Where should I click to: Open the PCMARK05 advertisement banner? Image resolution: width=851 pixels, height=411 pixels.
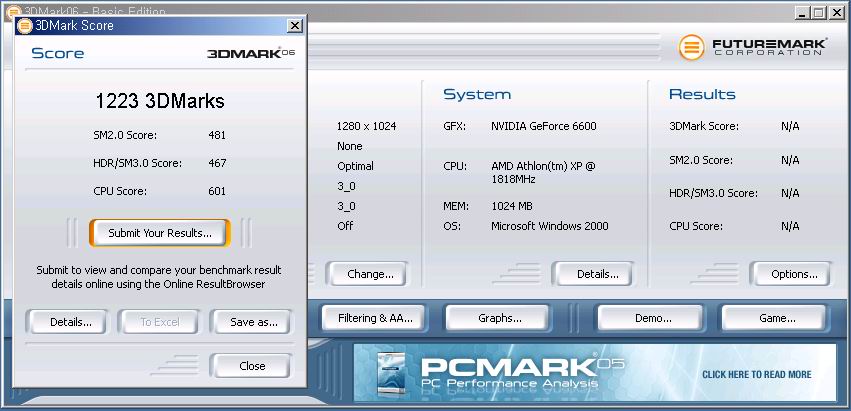click(595, 372)
